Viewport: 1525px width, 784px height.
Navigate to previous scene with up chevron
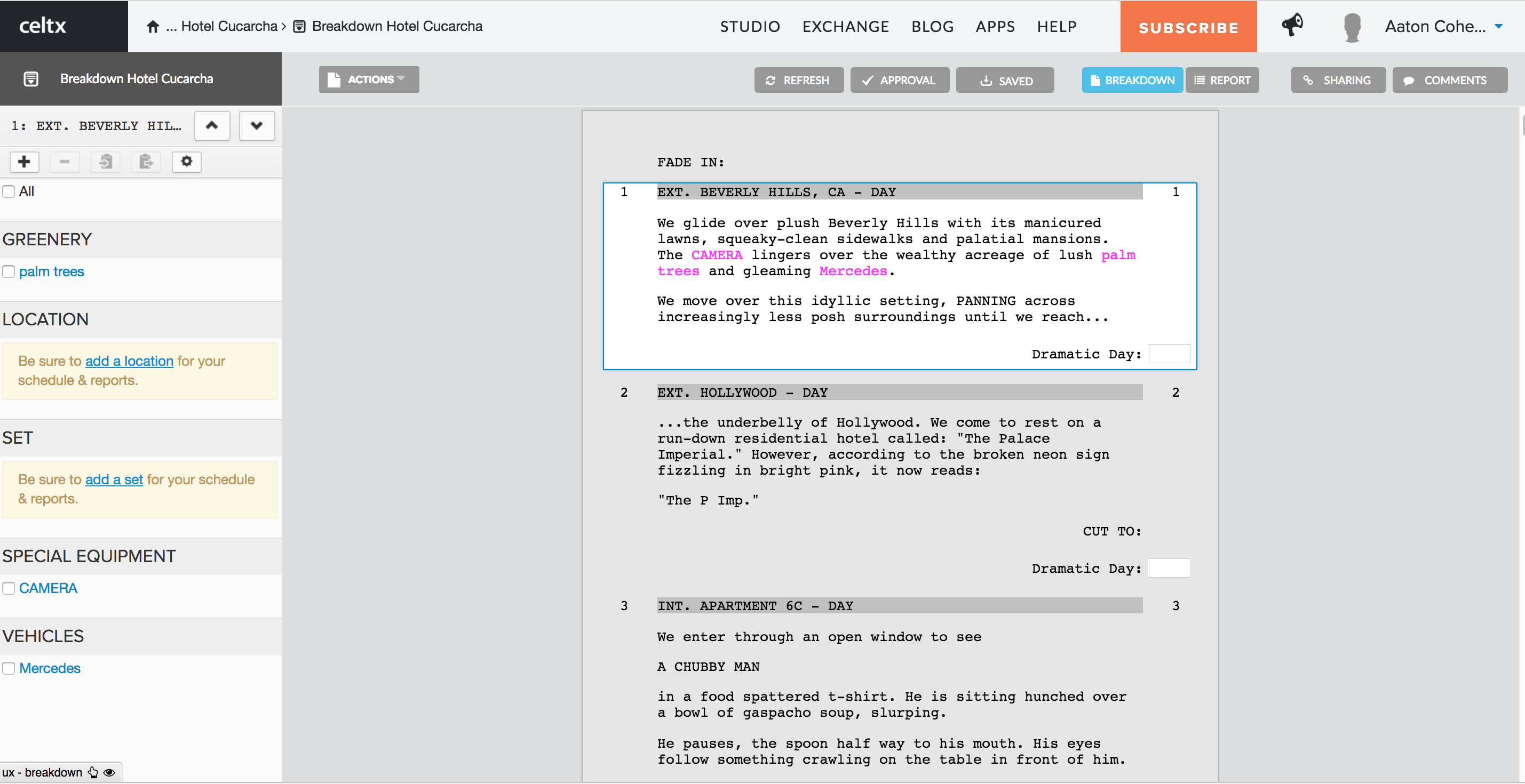click(212, 125)
